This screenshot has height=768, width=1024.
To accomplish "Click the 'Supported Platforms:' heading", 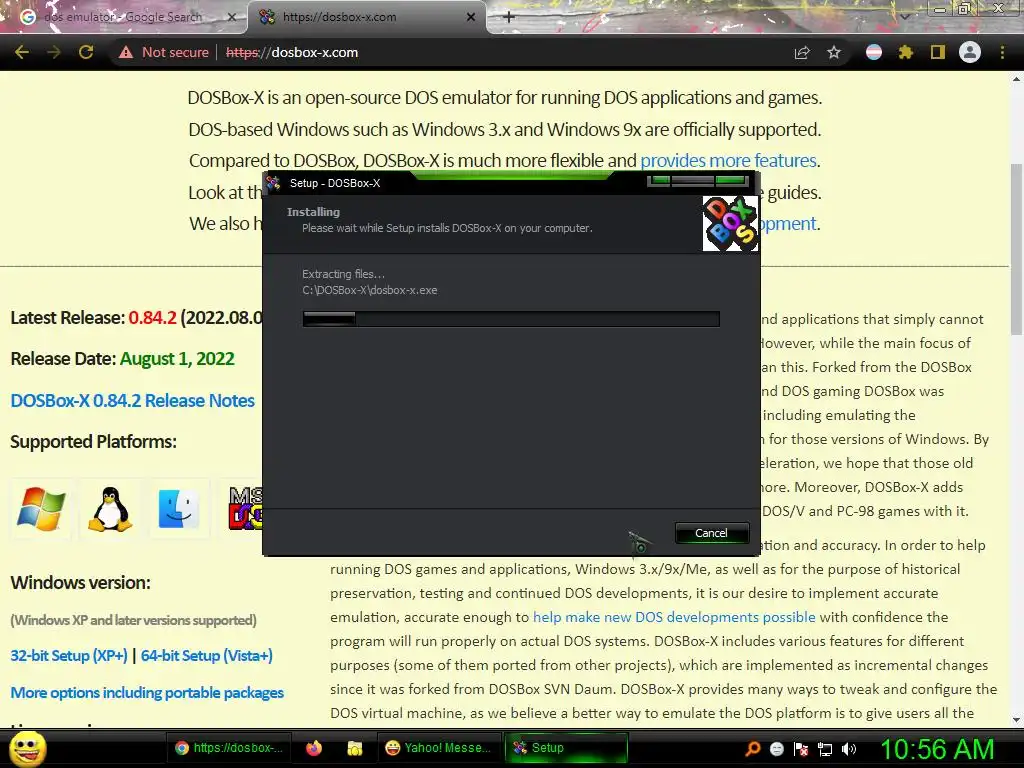I will coord(93,441).
